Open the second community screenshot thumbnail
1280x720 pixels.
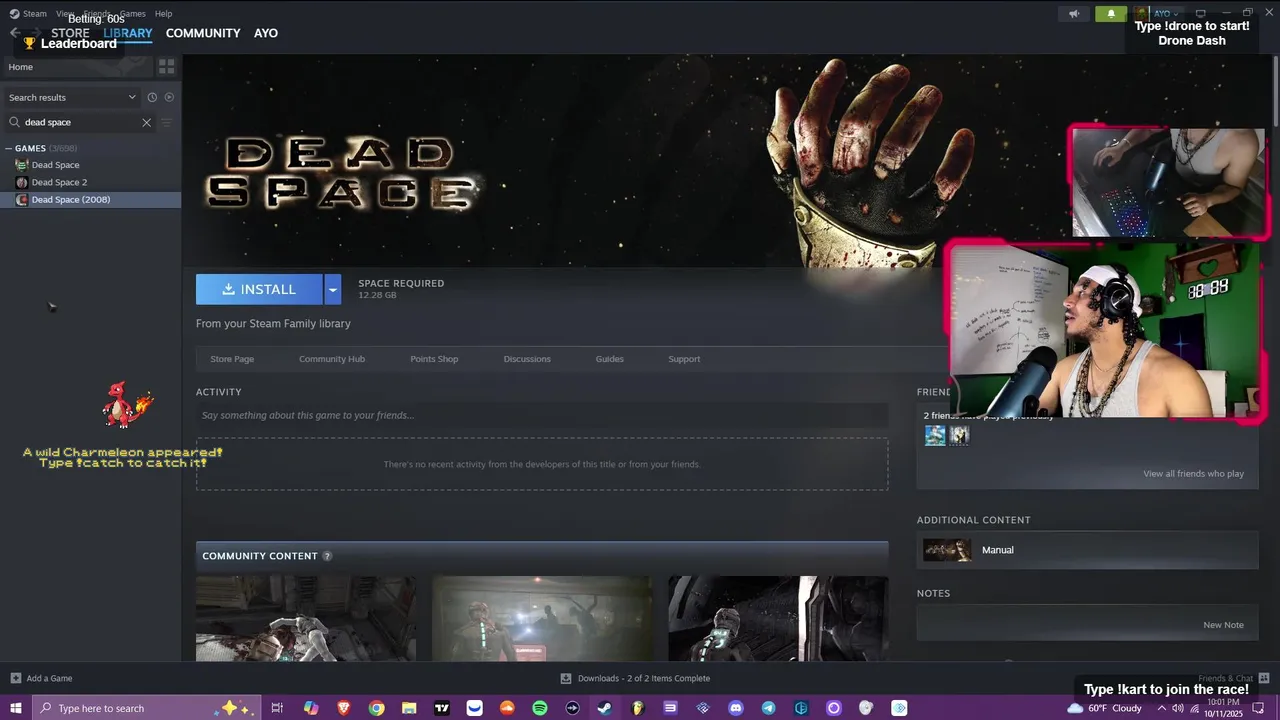coord(542,618)
